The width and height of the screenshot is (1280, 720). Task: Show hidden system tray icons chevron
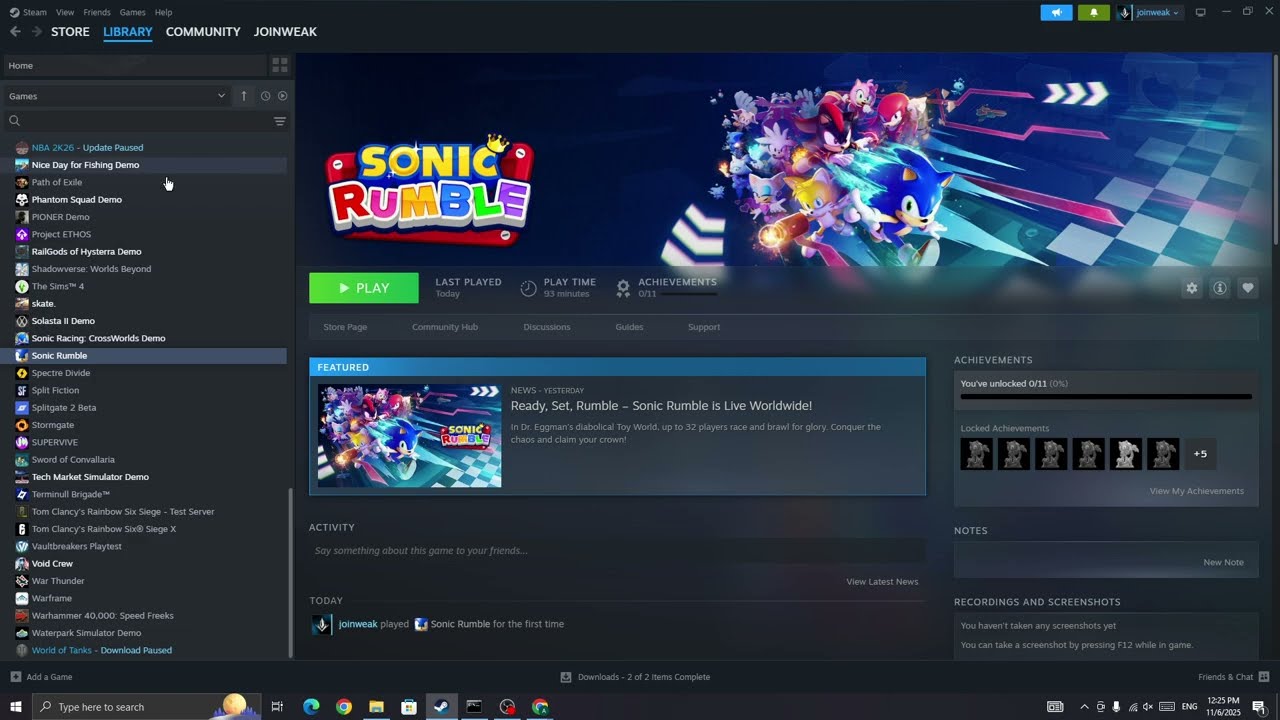click(1084, 707)
